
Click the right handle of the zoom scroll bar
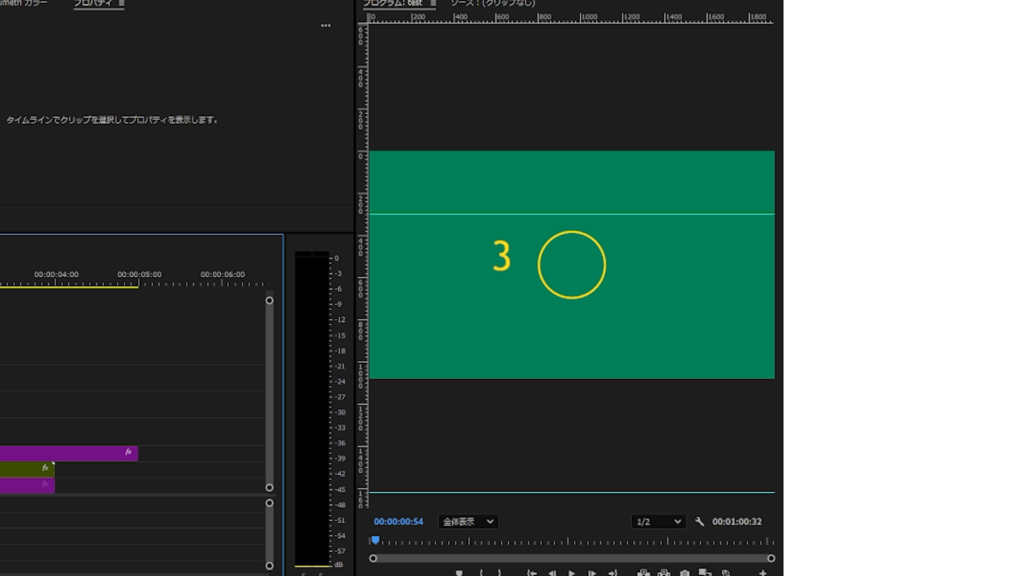771,558
